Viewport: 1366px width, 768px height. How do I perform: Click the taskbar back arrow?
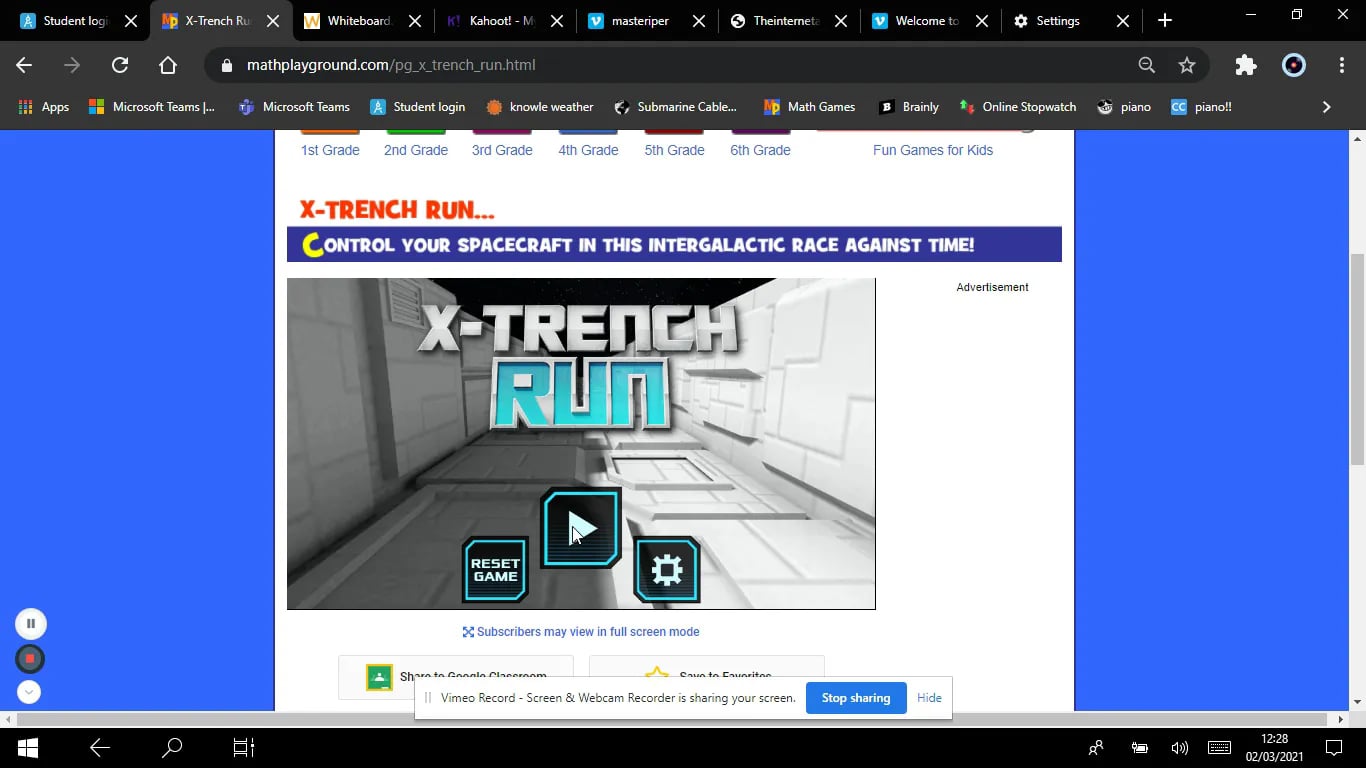(100, 747)
